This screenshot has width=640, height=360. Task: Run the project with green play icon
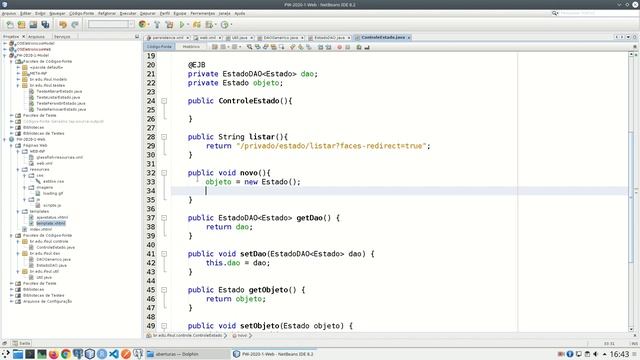tap(182, 25)
